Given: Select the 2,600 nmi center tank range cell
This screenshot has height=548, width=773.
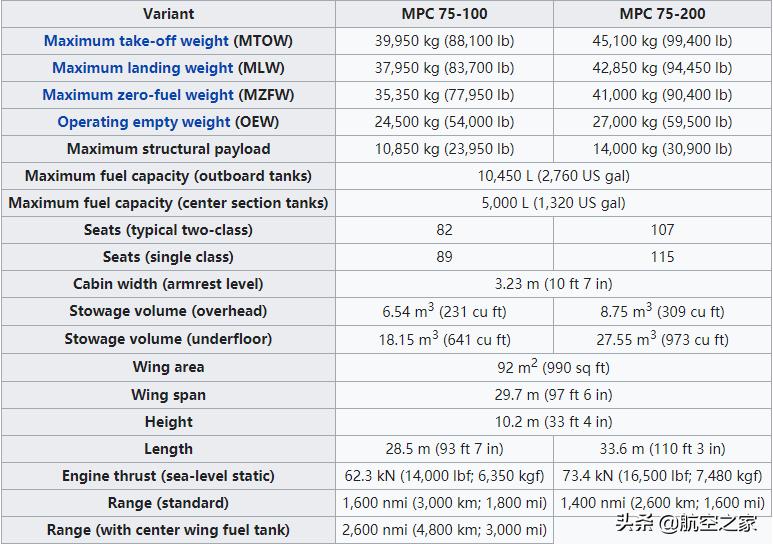Looking at the screenshot, I should tap(444, 530).
